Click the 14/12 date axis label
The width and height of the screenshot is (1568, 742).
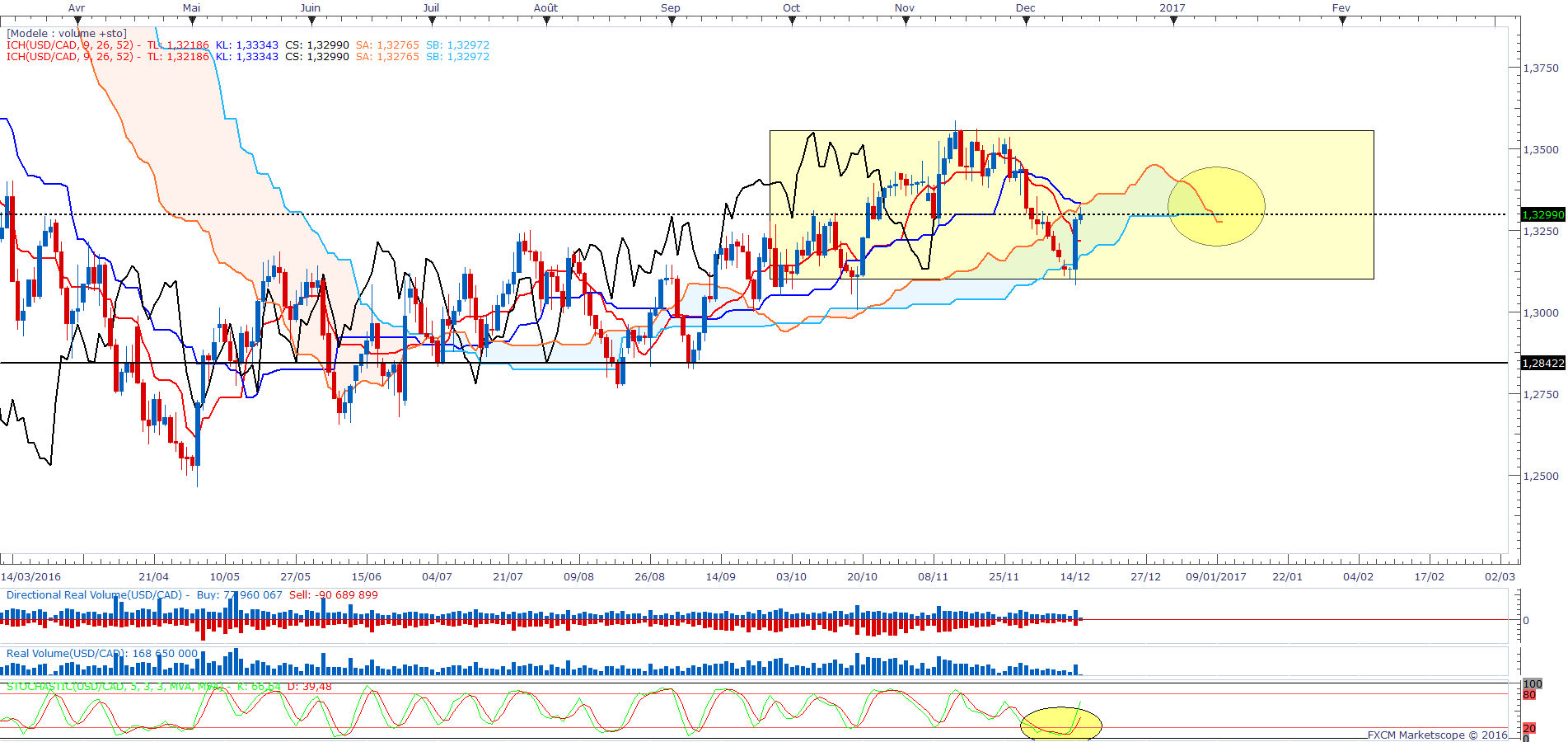(x=1074, y=577)
